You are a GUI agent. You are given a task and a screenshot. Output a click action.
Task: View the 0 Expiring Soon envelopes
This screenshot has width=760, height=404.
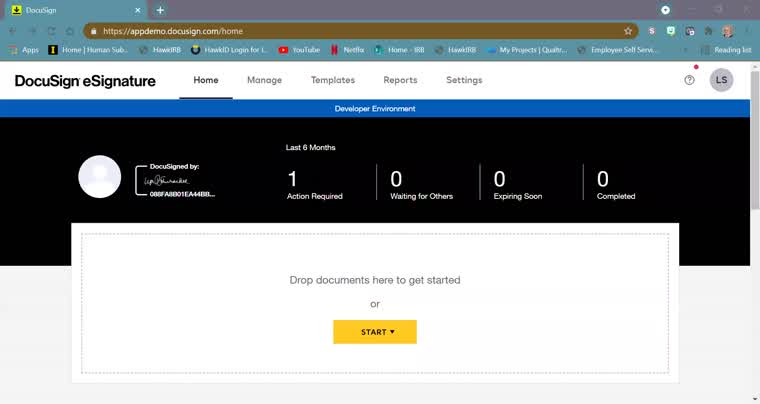(518, 185)
